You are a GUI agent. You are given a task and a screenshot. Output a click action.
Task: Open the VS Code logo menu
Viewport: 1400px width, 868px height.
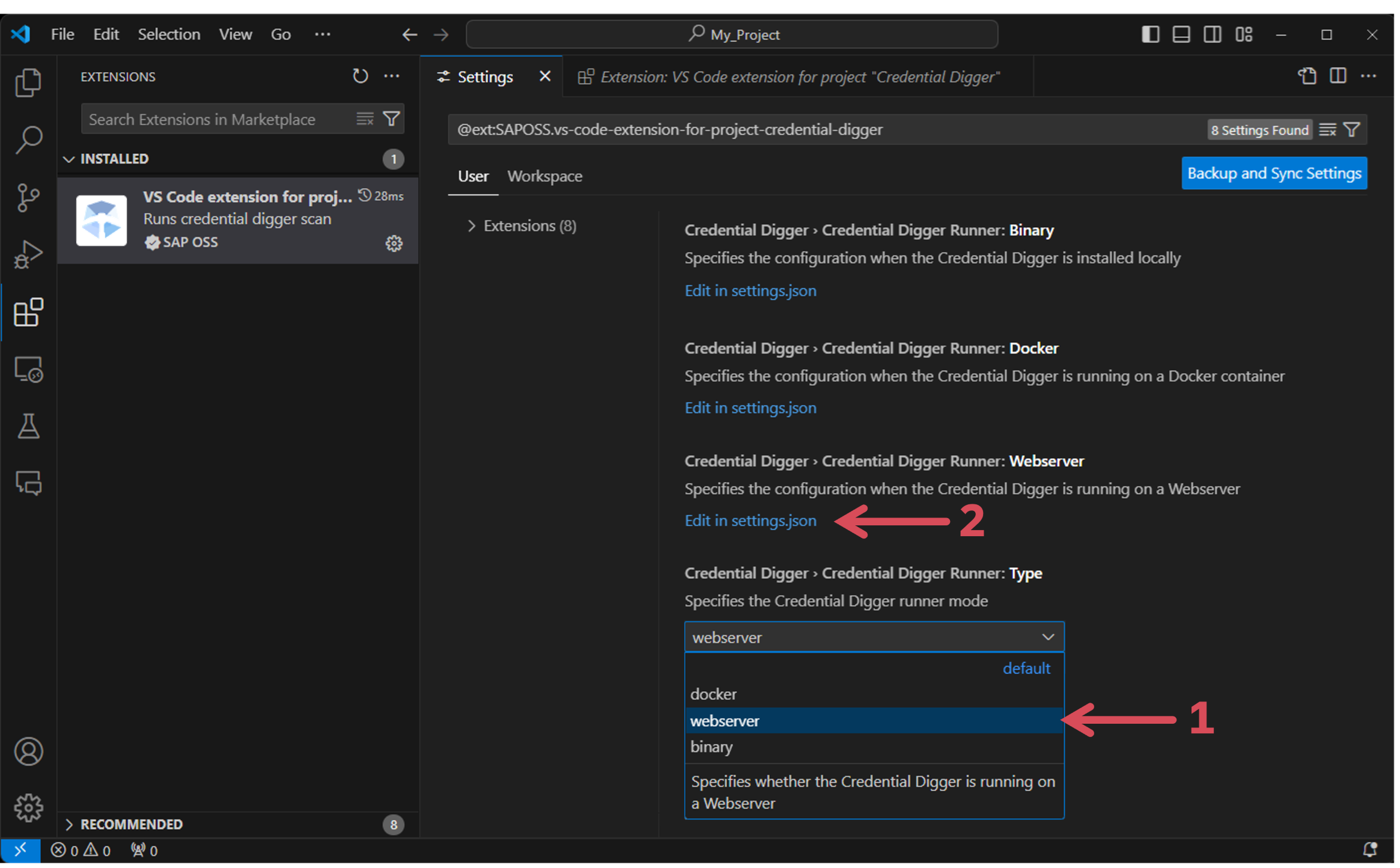click(21, 34)
